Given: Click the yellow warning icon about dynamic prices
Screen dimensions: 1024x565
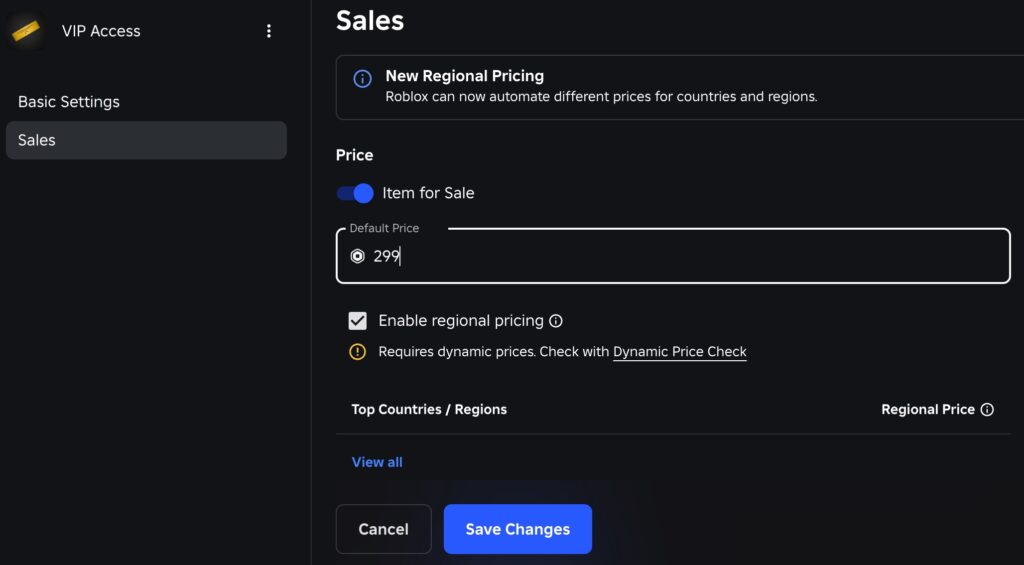Looking at the screenshot, I should coord(357,352).
